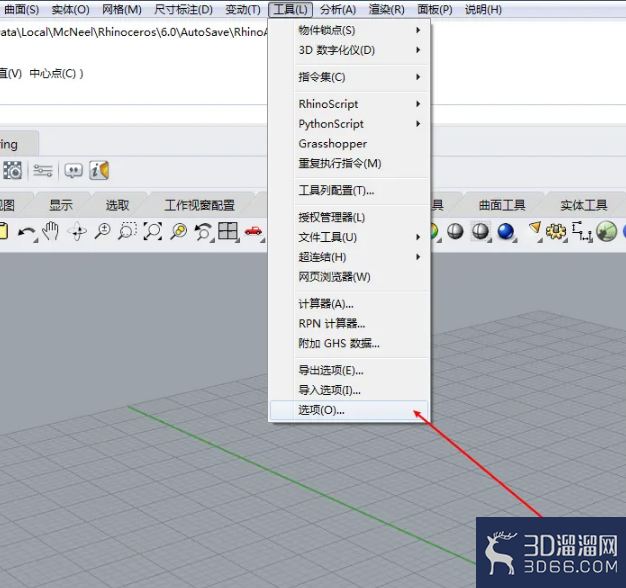Click the dotted shaded sphere icon
626x588 pixels.
coord(480,231)
